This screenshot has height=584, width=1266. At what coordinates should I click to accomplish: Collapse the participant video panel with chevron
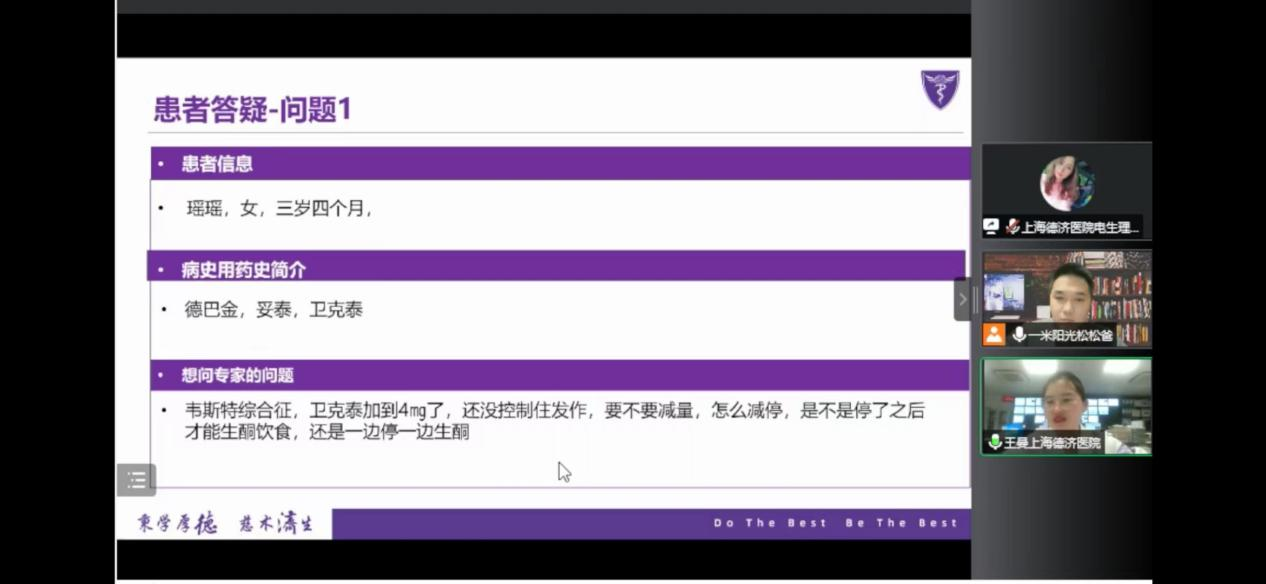(962, 299)
